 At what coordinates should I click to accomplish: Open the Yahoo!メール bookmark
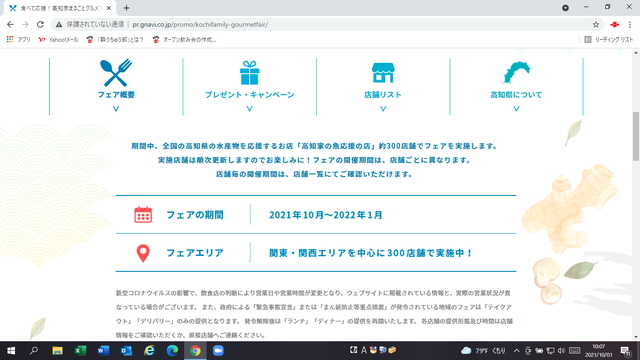tap(58, 40)
